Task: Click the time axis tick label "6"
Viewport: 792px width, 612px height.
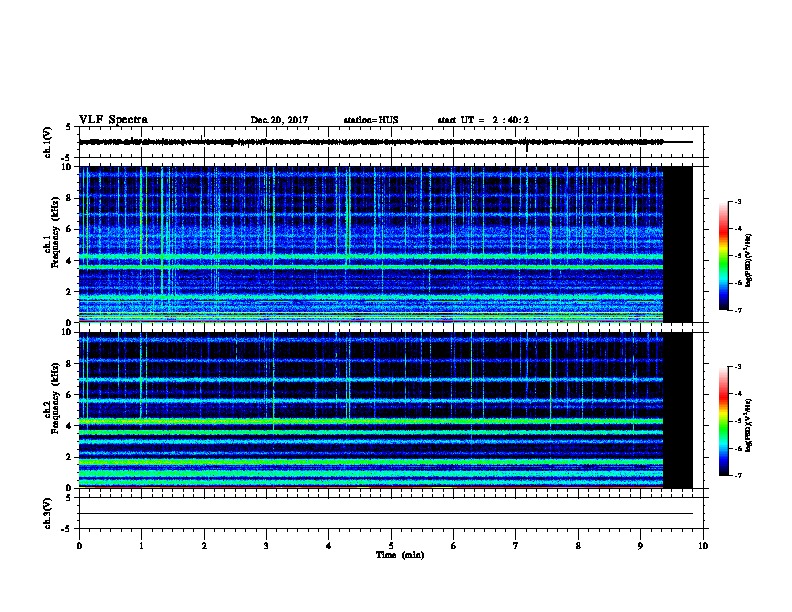Action: click(x=453, y=546)
